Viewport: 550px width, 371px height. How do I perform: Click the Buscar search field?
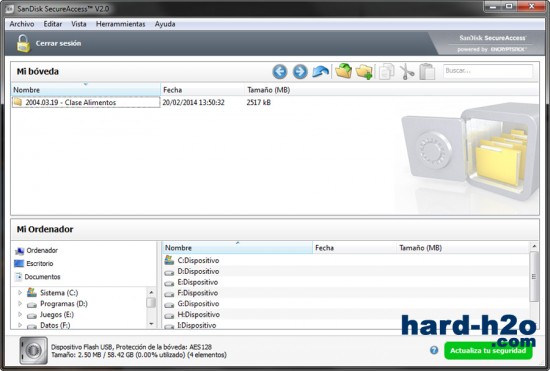(x=488, y=71)
